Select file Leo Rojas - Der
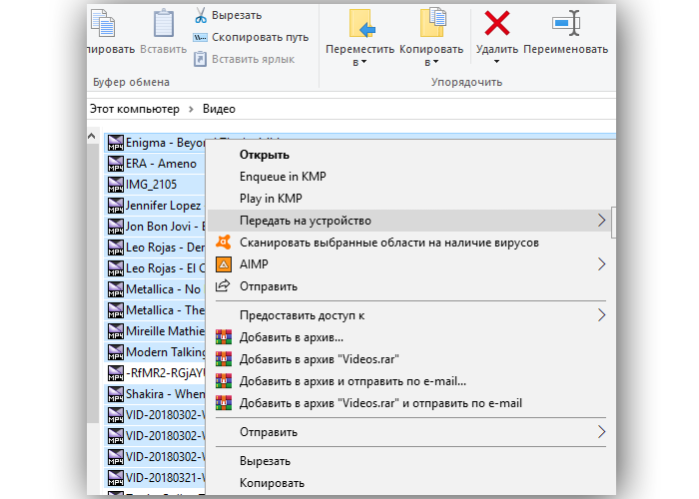Image resolution: width=699 pixels, height=499 pixels. point(155,247)
